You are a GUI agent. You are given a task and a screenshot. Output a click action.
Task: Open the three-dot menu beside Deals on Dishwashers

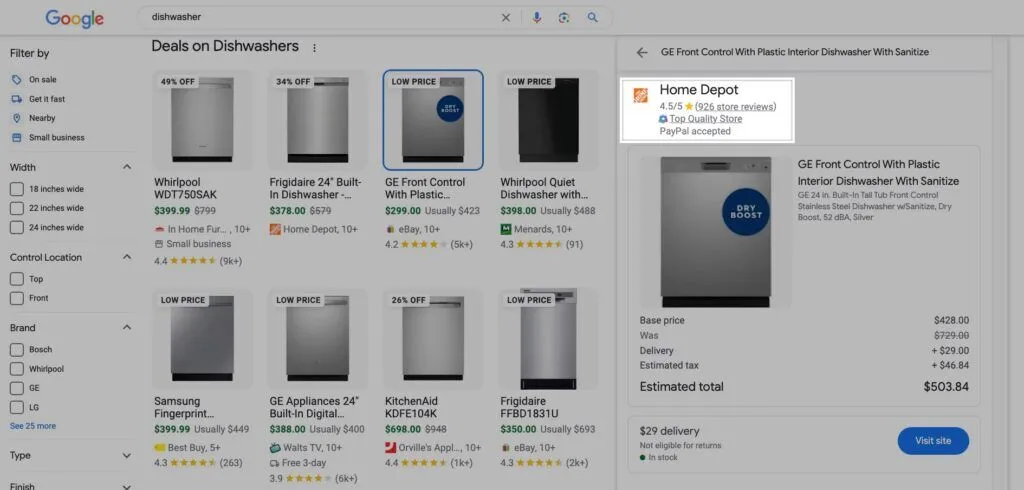[x=315, y=48]
